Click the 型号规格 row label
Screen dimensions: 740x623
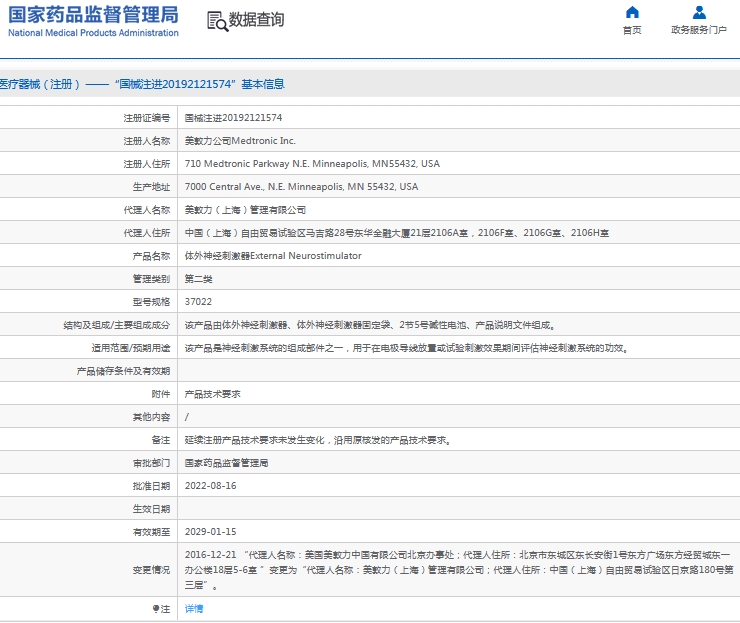tap(151, 302)
